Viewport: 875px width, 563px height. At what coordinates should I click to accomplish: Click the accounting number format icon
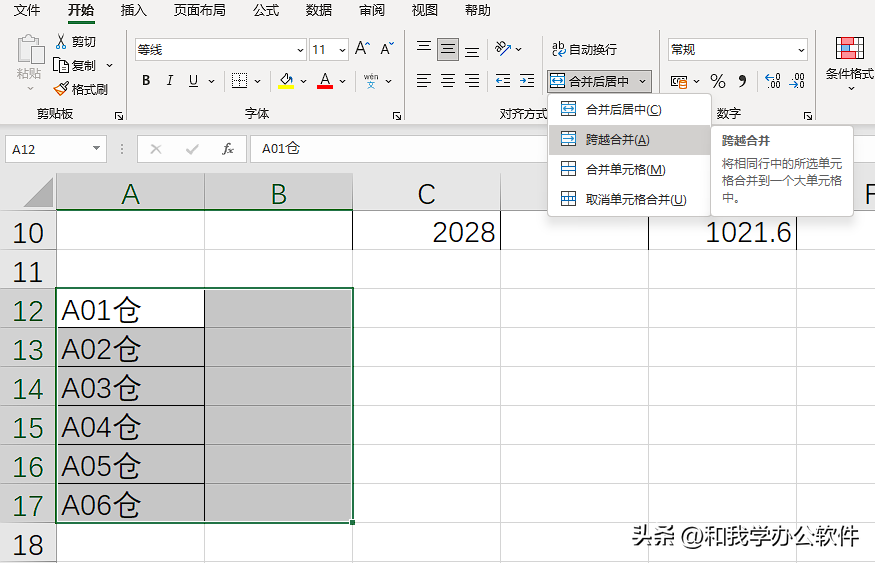(x=679, y=82)
